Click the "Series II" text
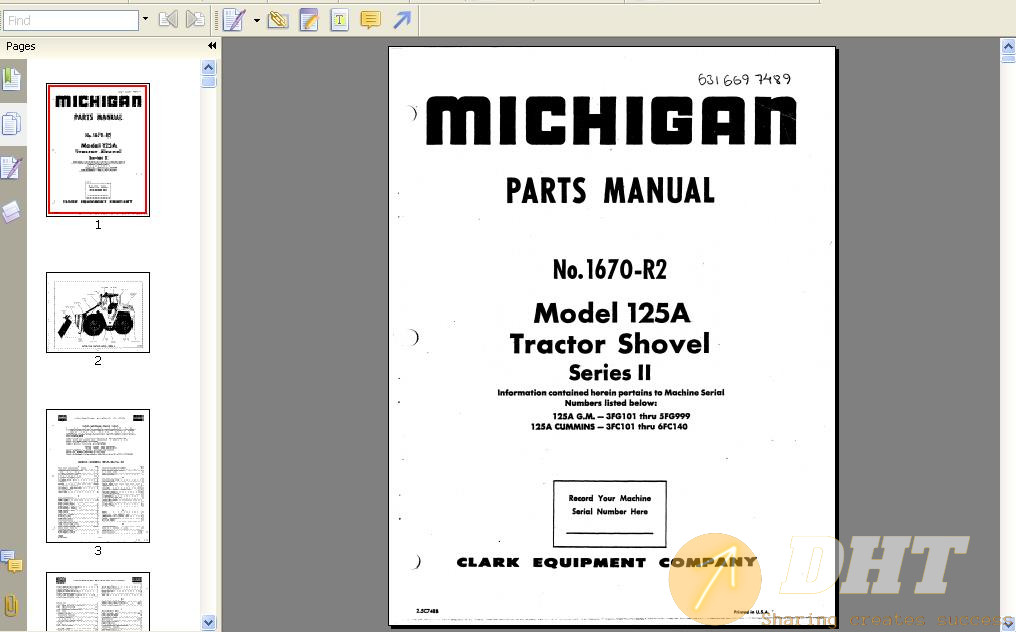The width and height of the screenshot is (1016, 632). (x=610, y=373)
